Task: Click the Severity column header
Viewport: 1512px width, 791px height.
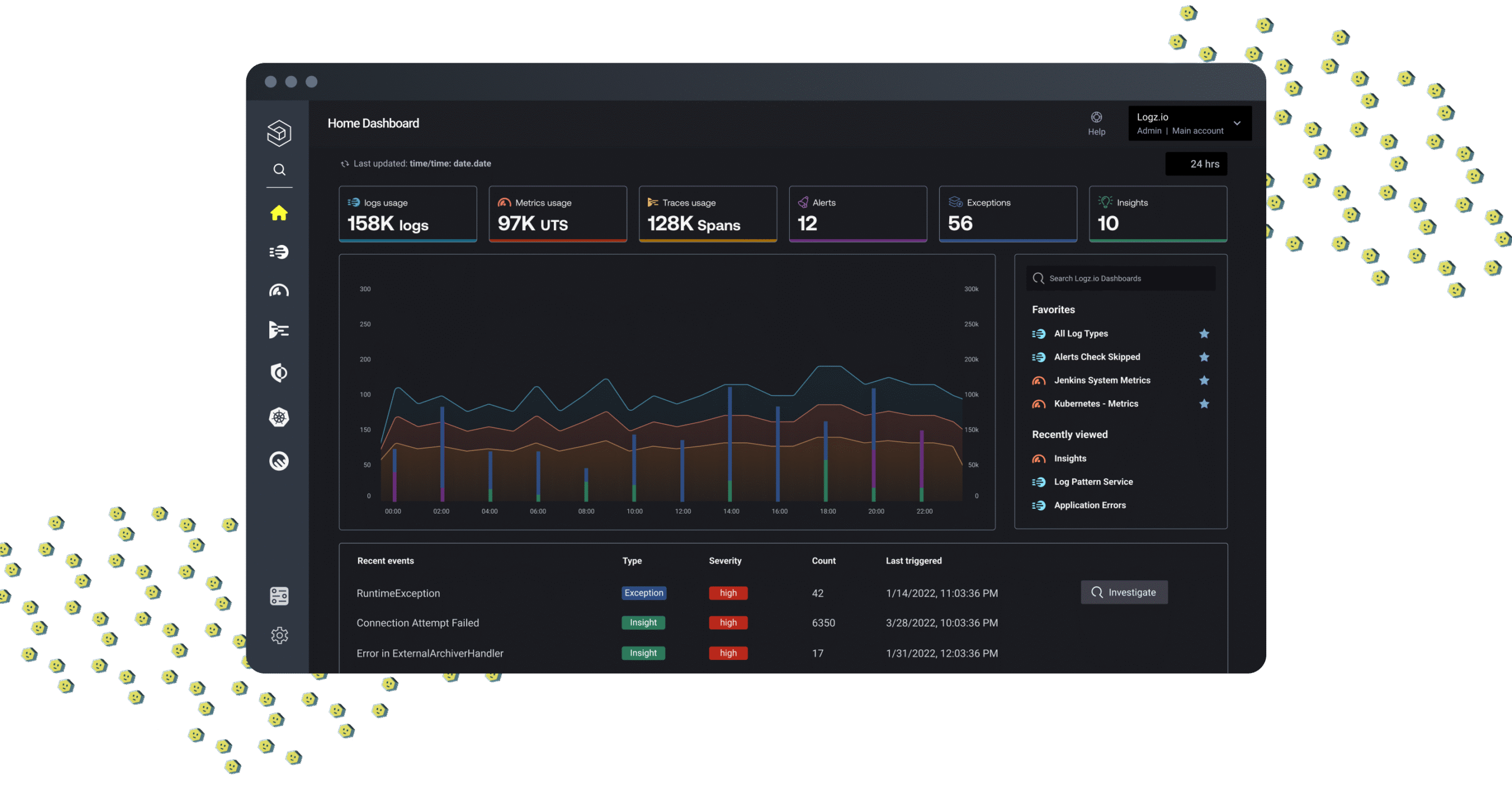Action: point(725,561)
